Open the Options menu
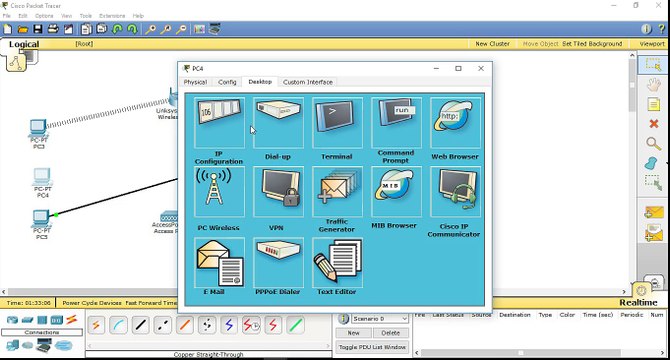Screen dimensions: 670x360 pos(44,16)
